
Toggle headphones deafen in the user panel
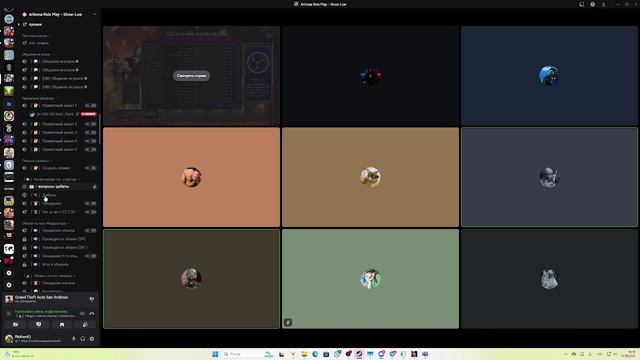[83, 339]
